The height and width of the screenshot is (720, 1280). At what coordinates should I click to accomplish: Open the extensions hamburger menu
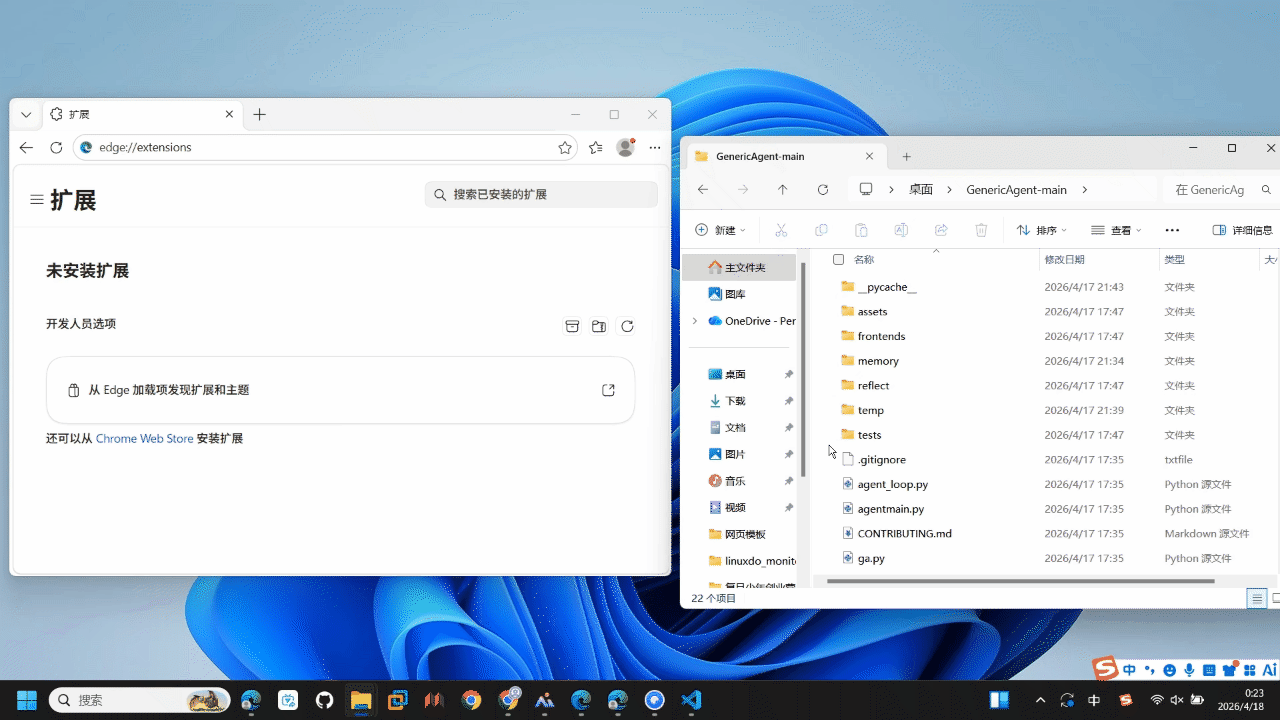(x=37, y=200)
